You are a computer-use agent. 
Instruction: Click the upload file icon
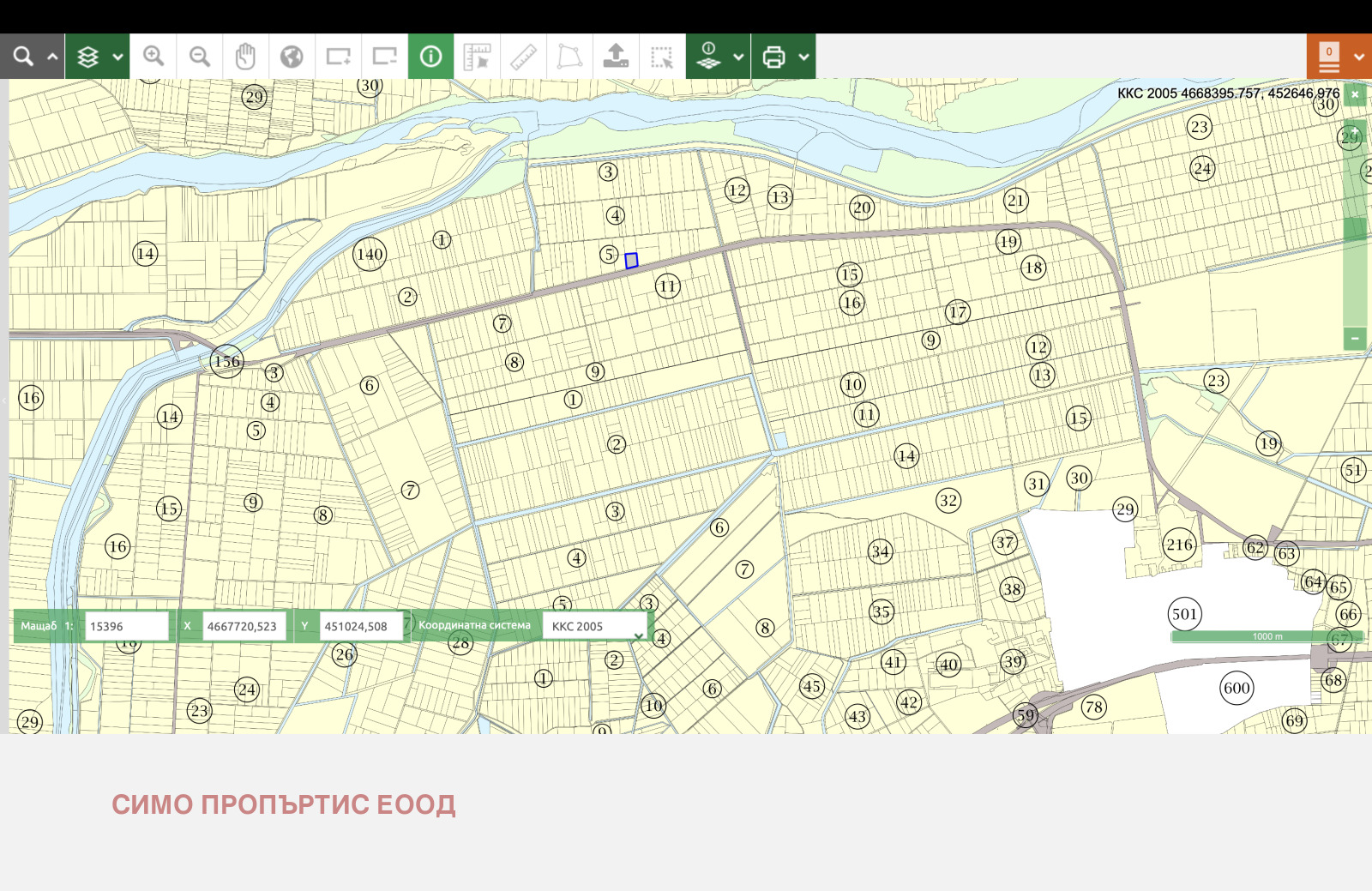[x=616, y=57]
